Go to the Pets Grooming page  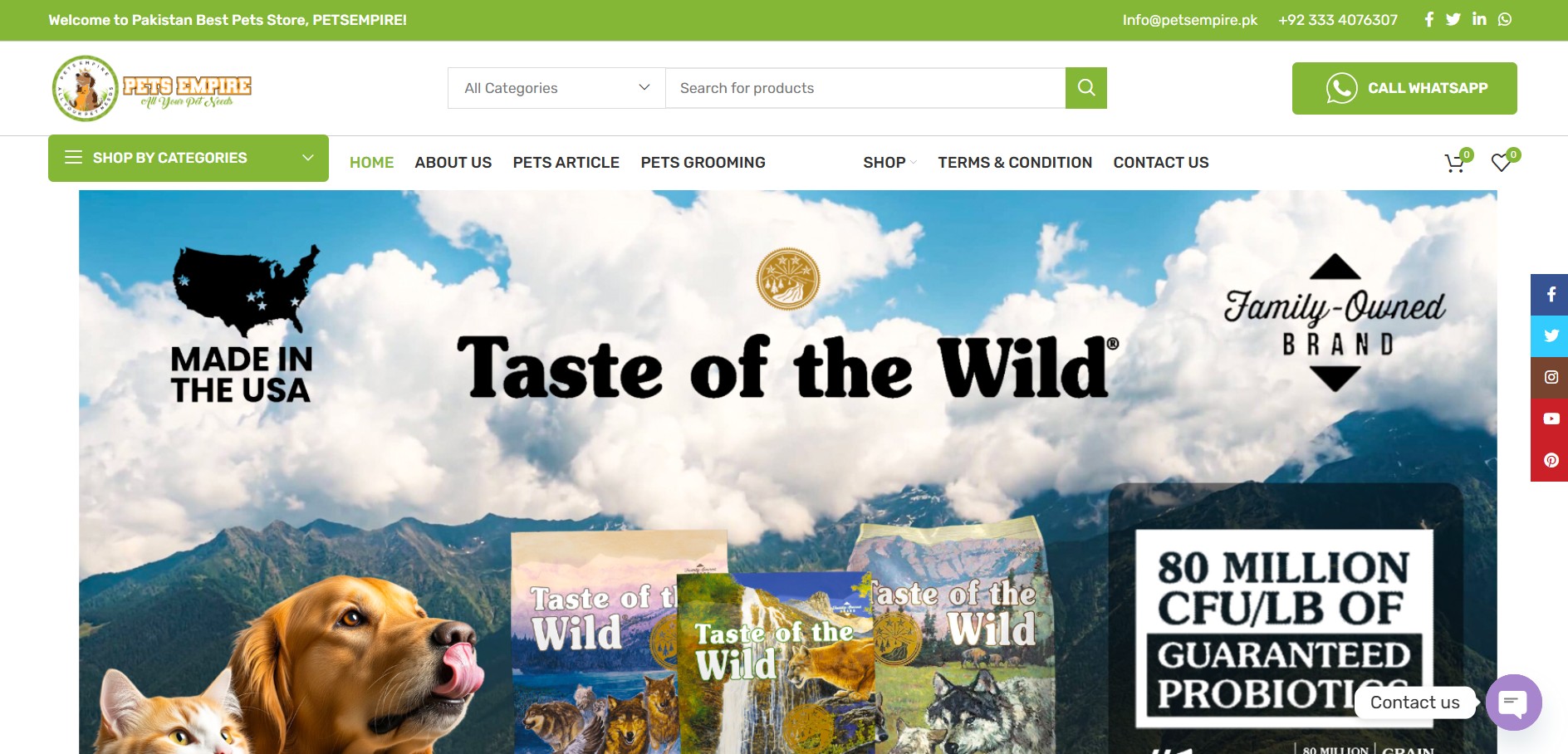(703, 163)
